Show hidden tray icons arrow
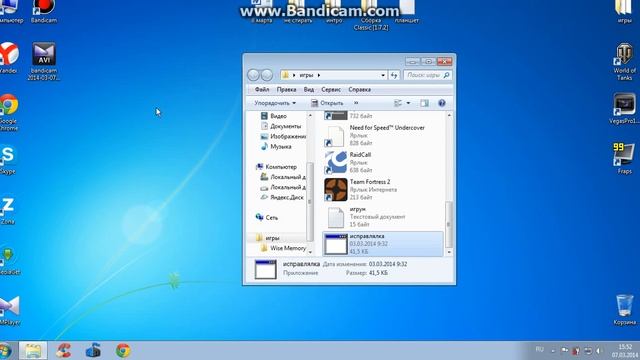640x360 pixels. 553,351
